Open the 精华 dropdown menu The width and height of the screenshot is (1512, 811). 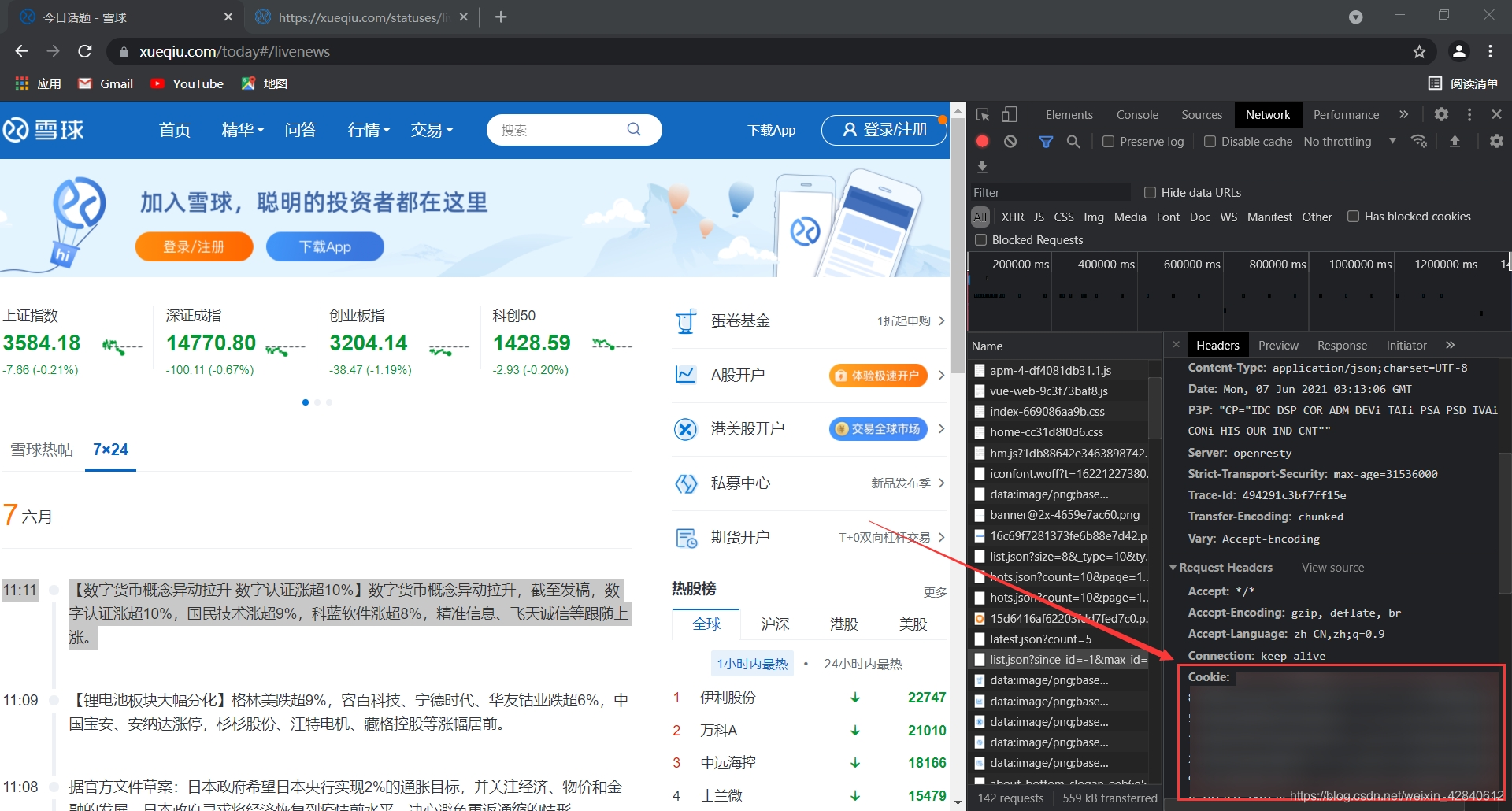pos(243,130)
